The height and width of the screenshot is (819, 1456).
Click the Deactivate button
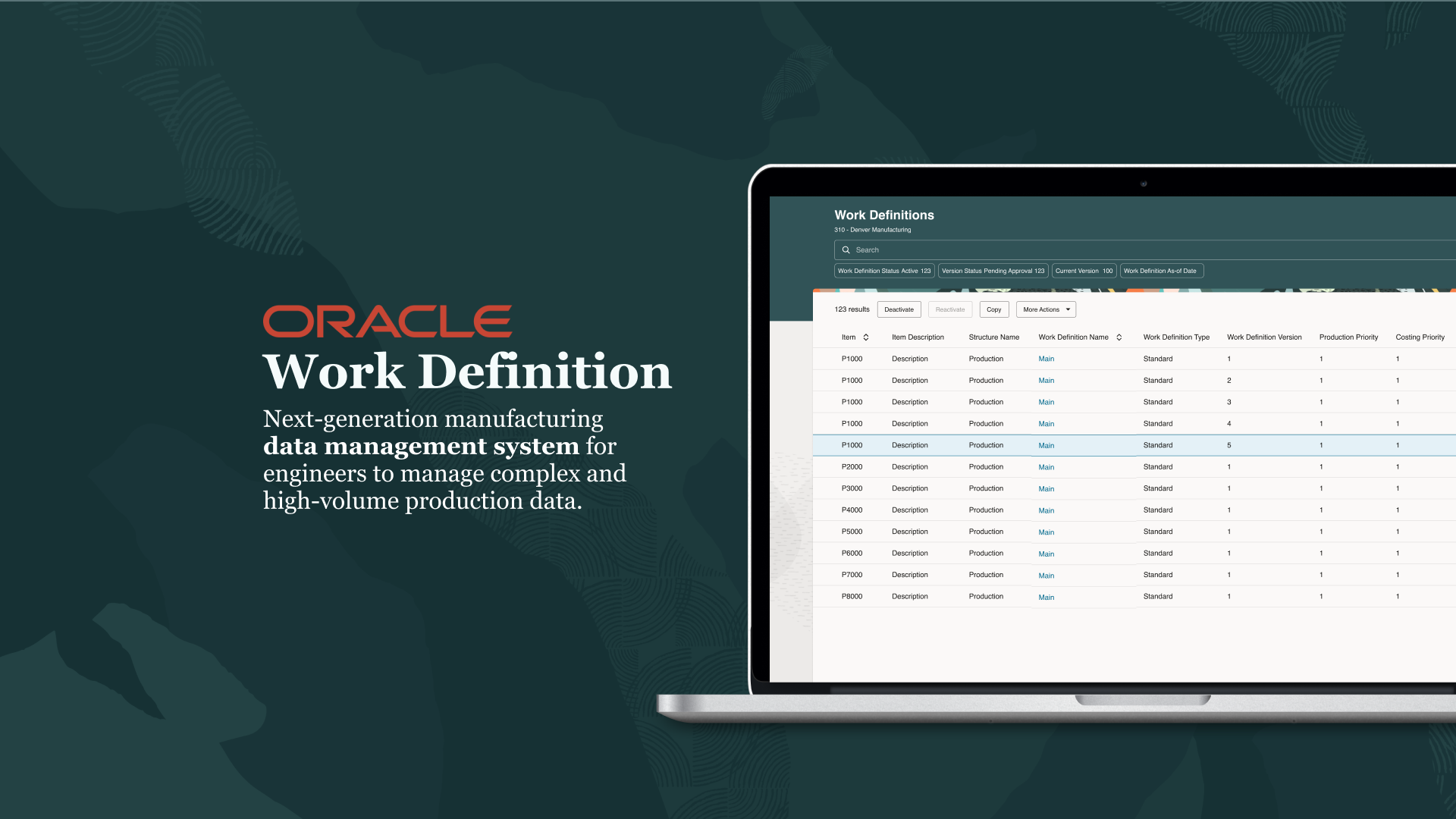pos(899,309)
